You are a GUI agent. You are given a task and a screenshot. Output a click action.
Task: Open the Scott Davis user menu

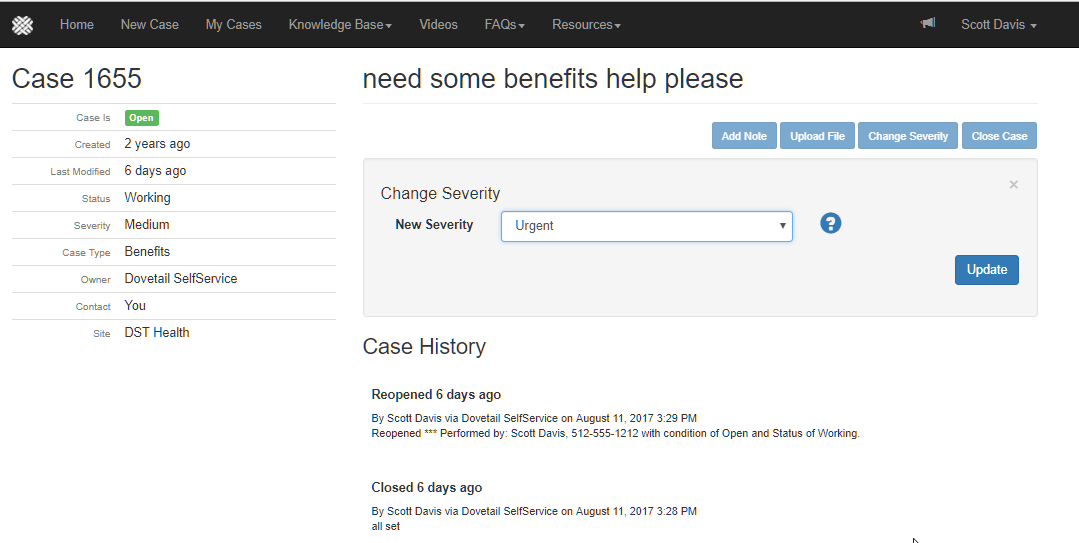pos(998,24)
